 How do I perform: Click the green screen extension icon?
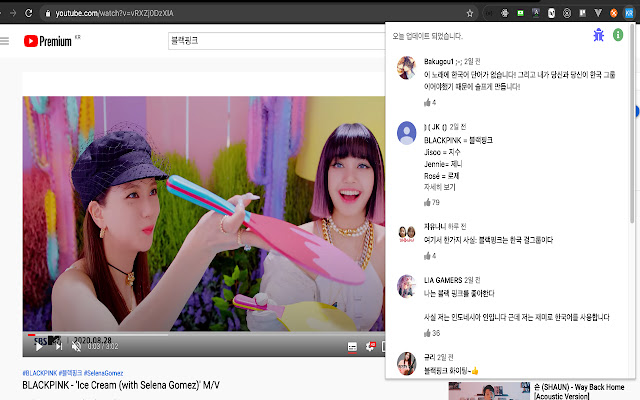pyautogui.click(x=520, y=13)
